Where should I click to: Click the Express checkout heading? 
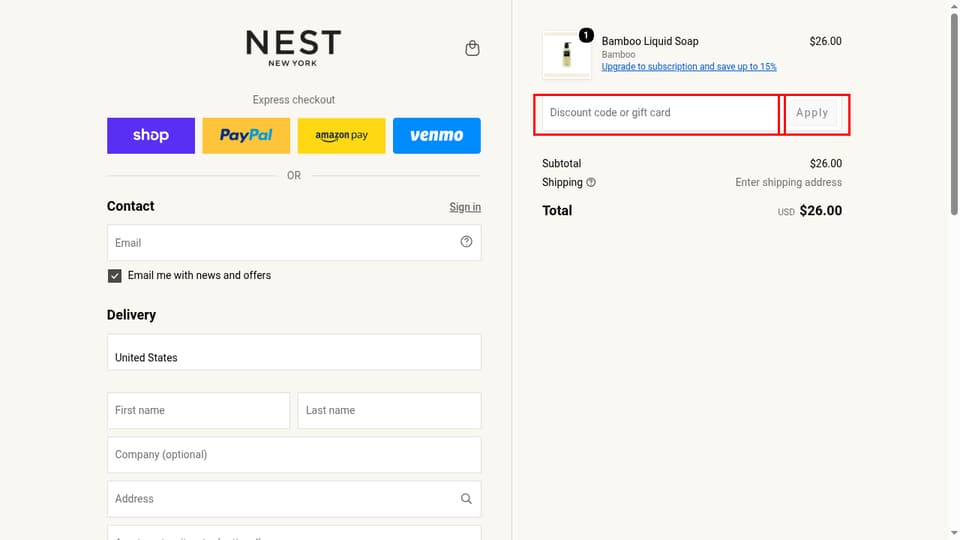click(x=294, y=100)
